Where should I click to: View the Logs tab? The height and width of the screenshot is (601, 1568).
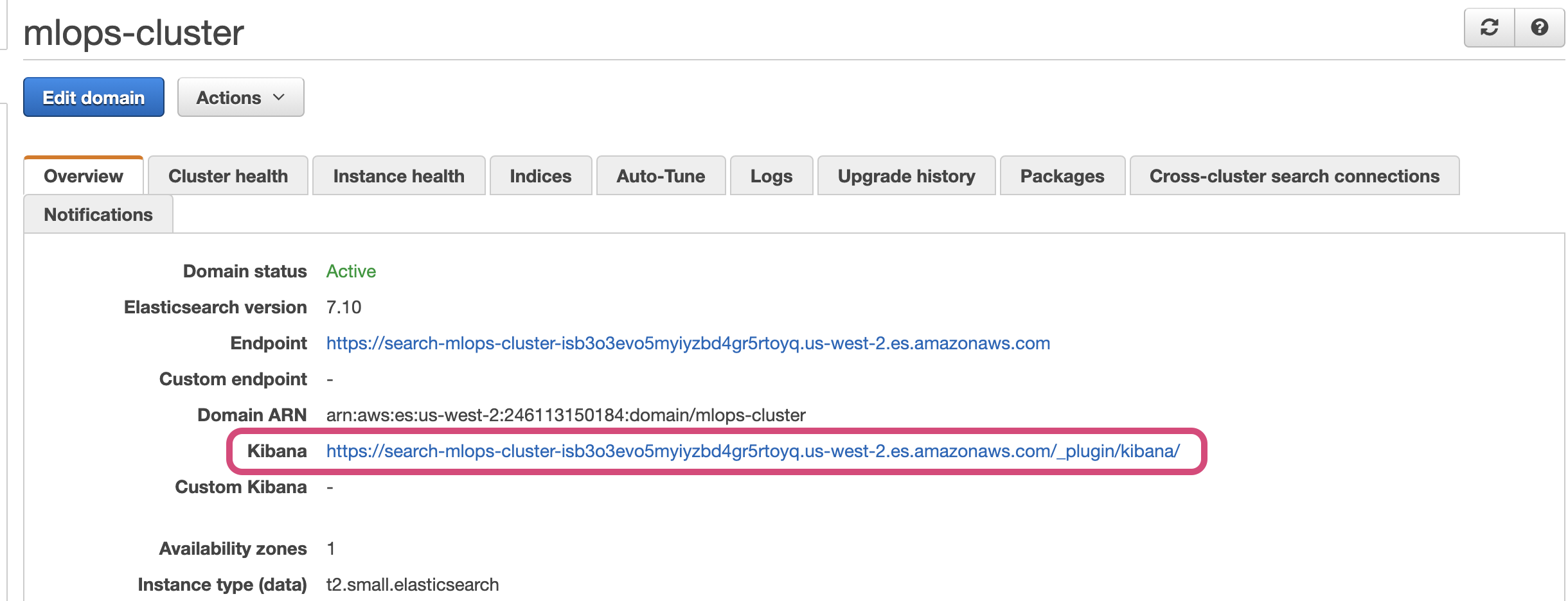point(771,176)
